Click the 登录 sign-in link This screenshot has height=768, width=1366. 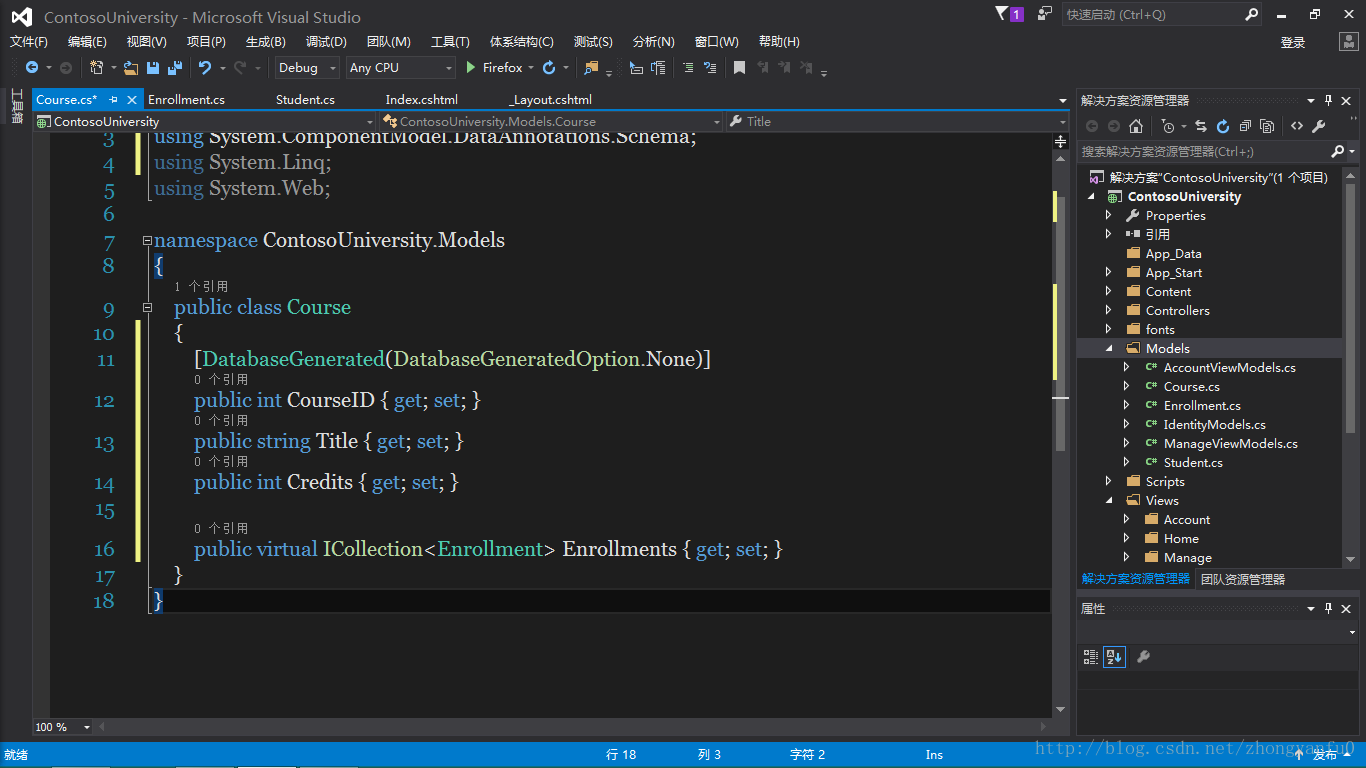tap(1293, 42)
